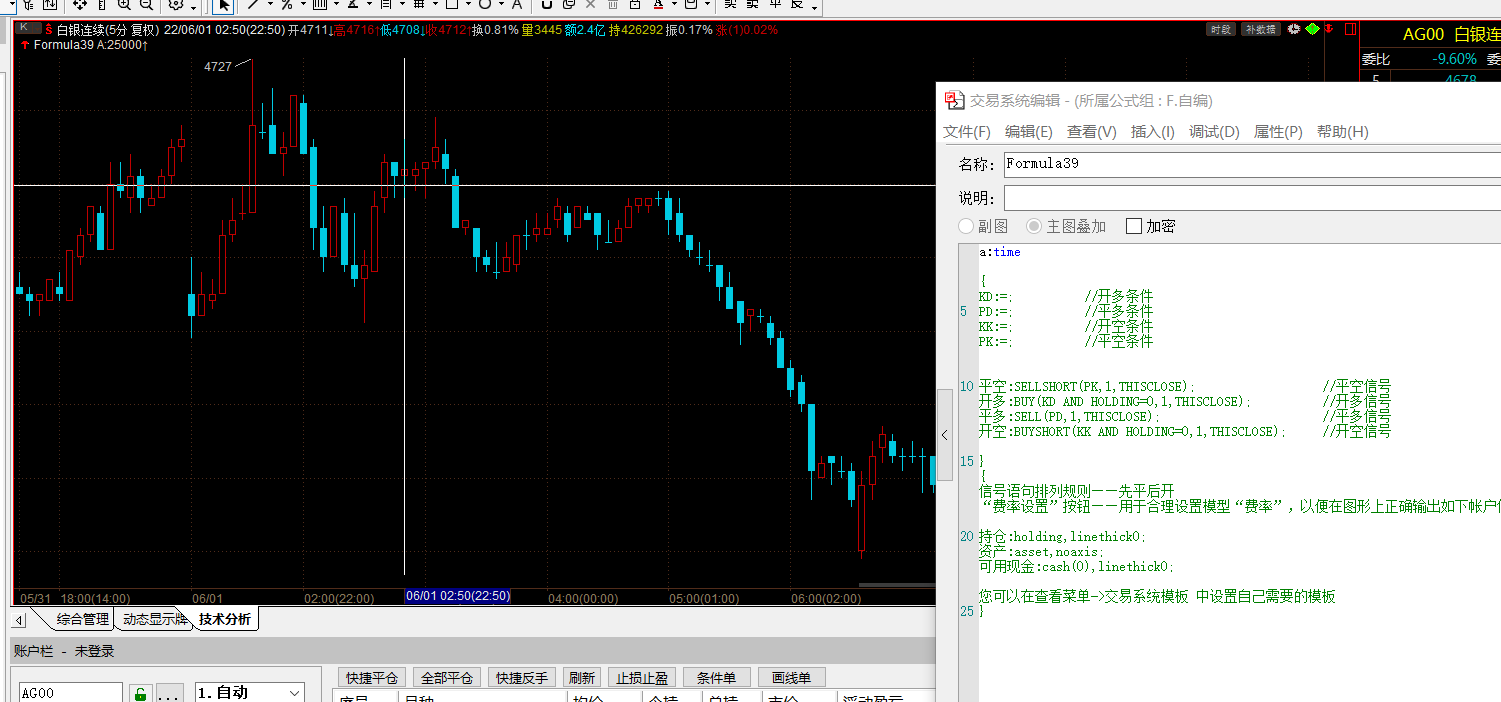Collapse the editor side panel arrow handle

[x=945, y=434]
